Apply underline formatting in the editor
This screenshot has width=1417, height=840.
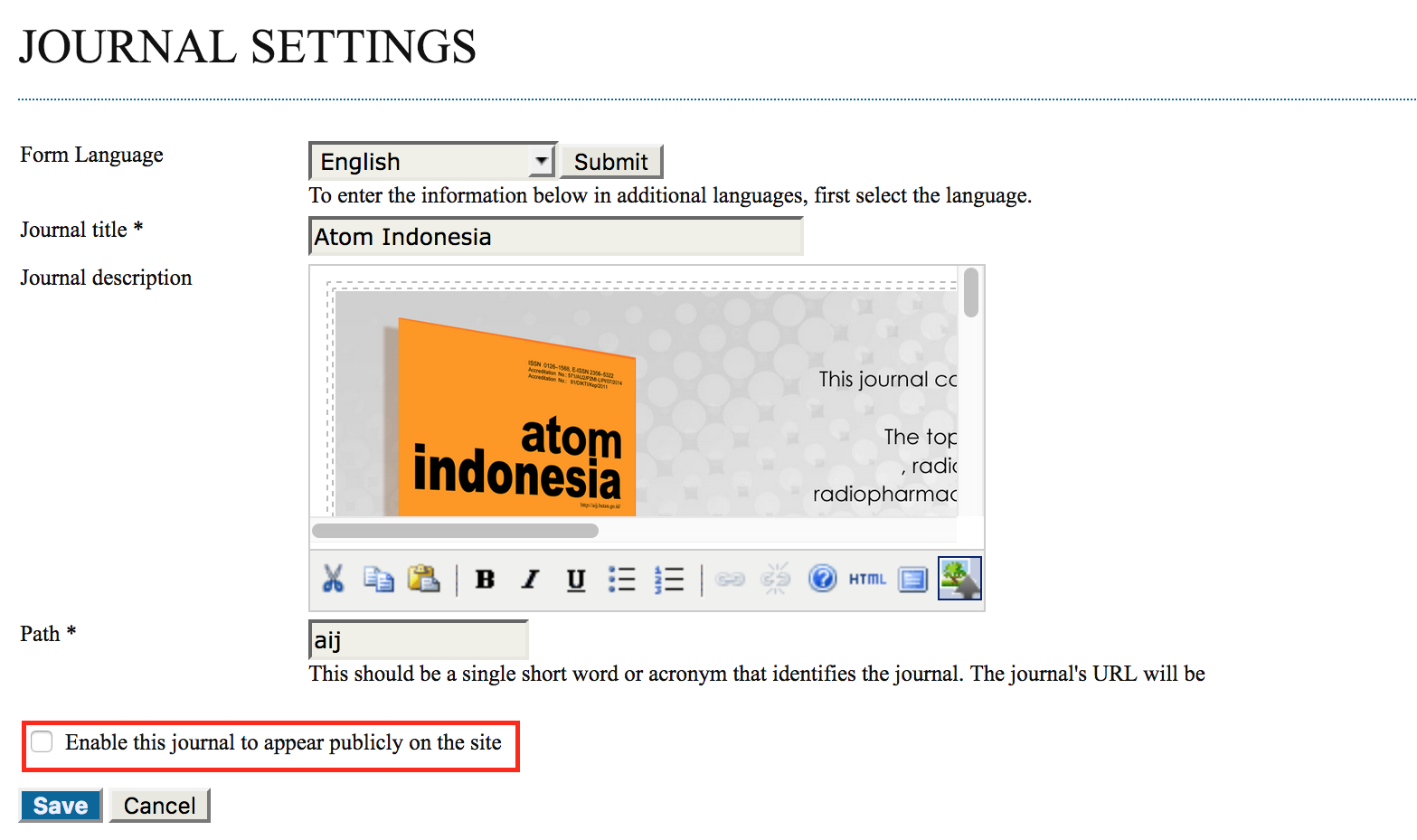tap(576, 579)
